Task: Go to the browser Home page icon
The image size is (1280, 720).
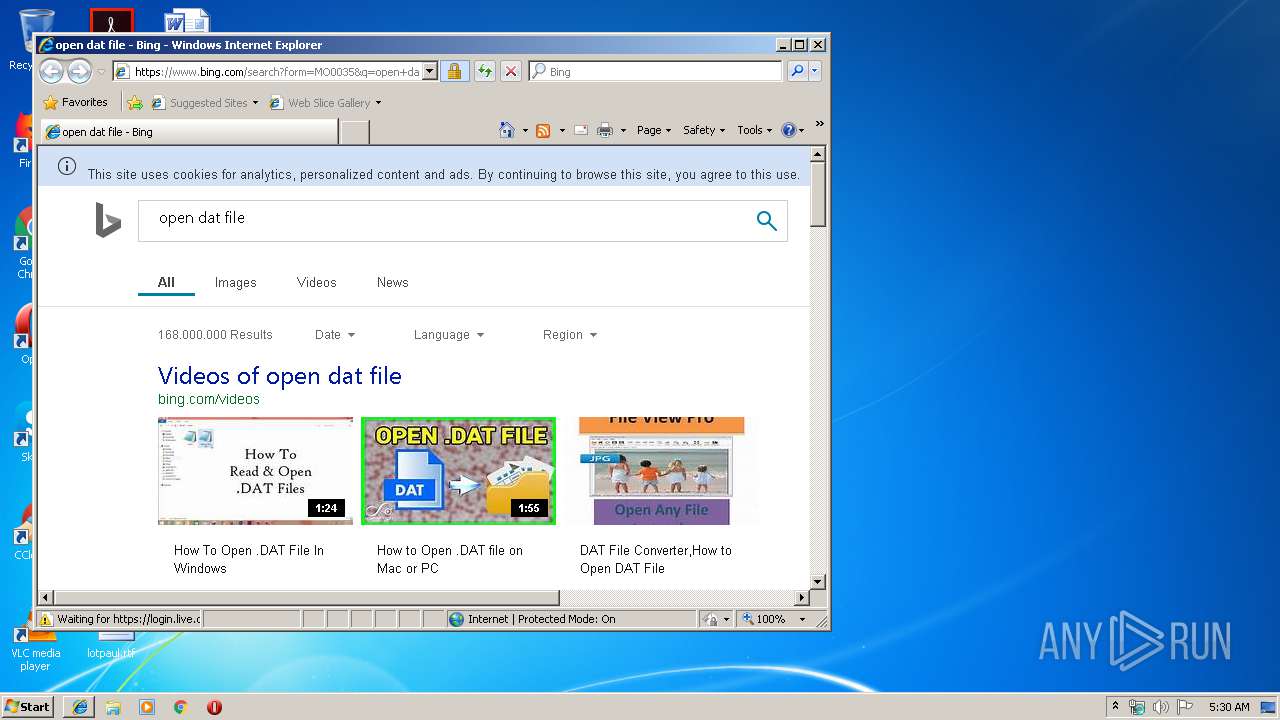Action: [507, 130]
